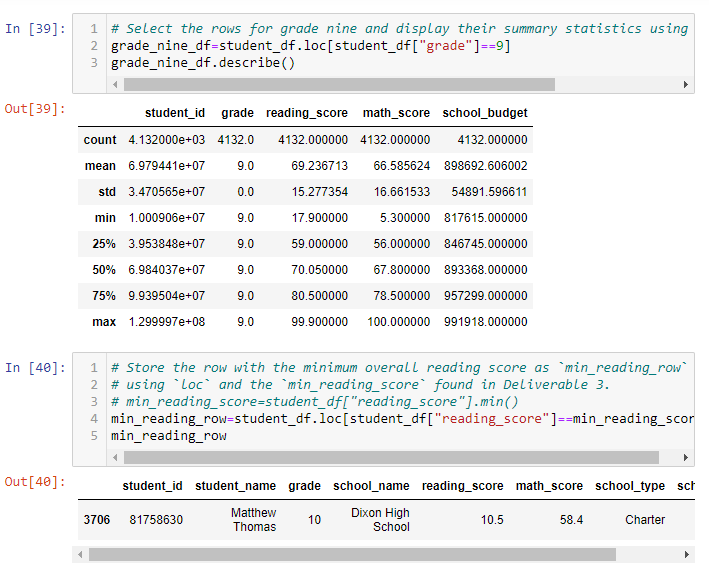Click 'Charter' school type cell
The image size is (709, 572).
point(645,520)
